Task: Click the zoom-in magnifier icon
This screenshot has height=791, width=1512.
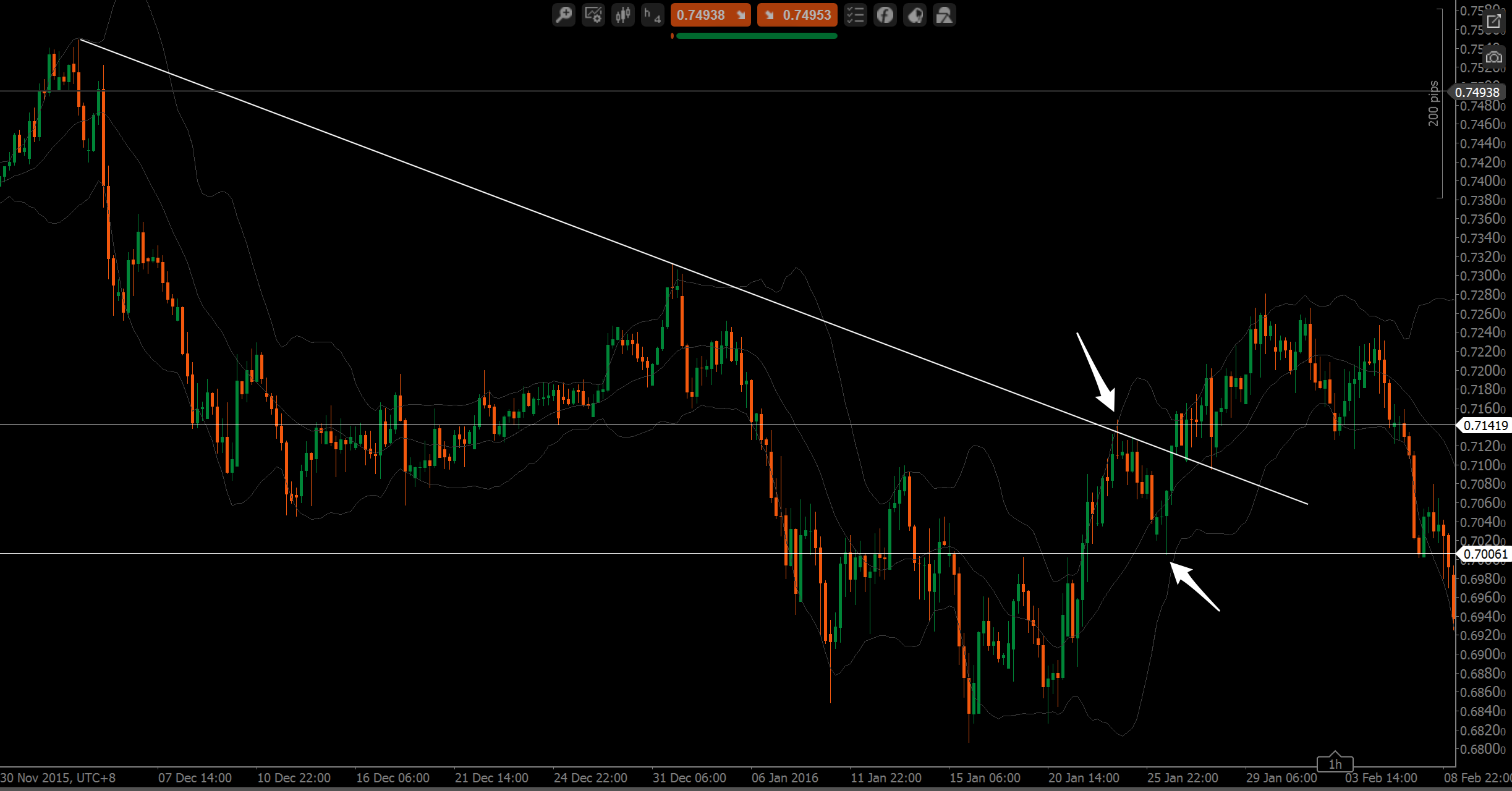Action: 563,15
